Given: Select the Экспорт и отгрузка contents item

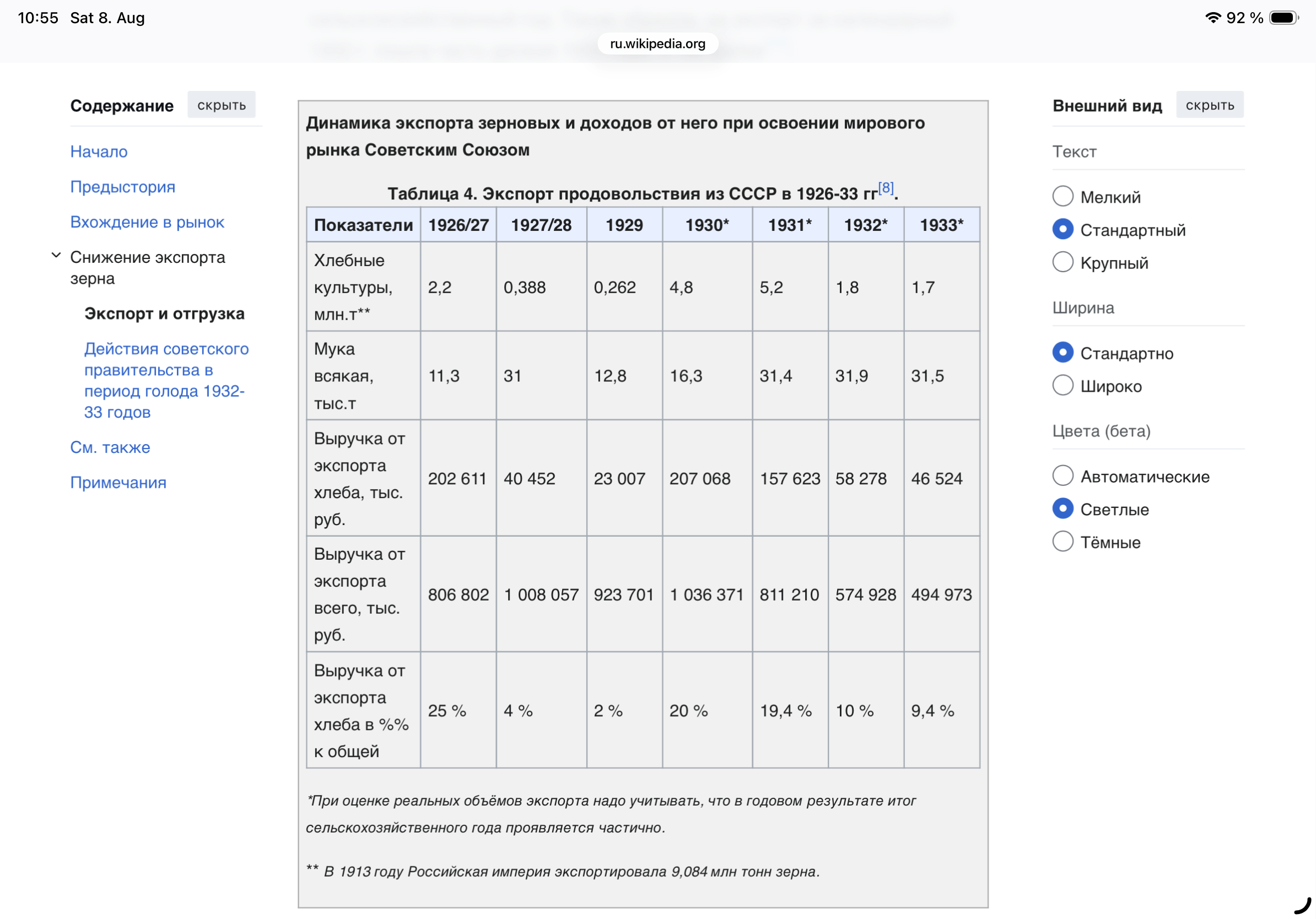Looking at the screenshot, I should (164, 314).
